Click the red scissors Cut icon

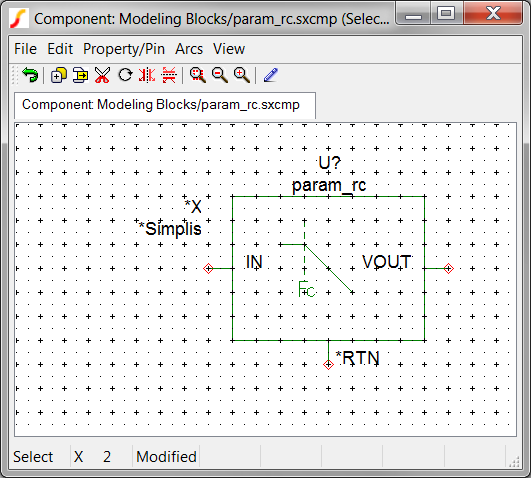click(102, 75)
